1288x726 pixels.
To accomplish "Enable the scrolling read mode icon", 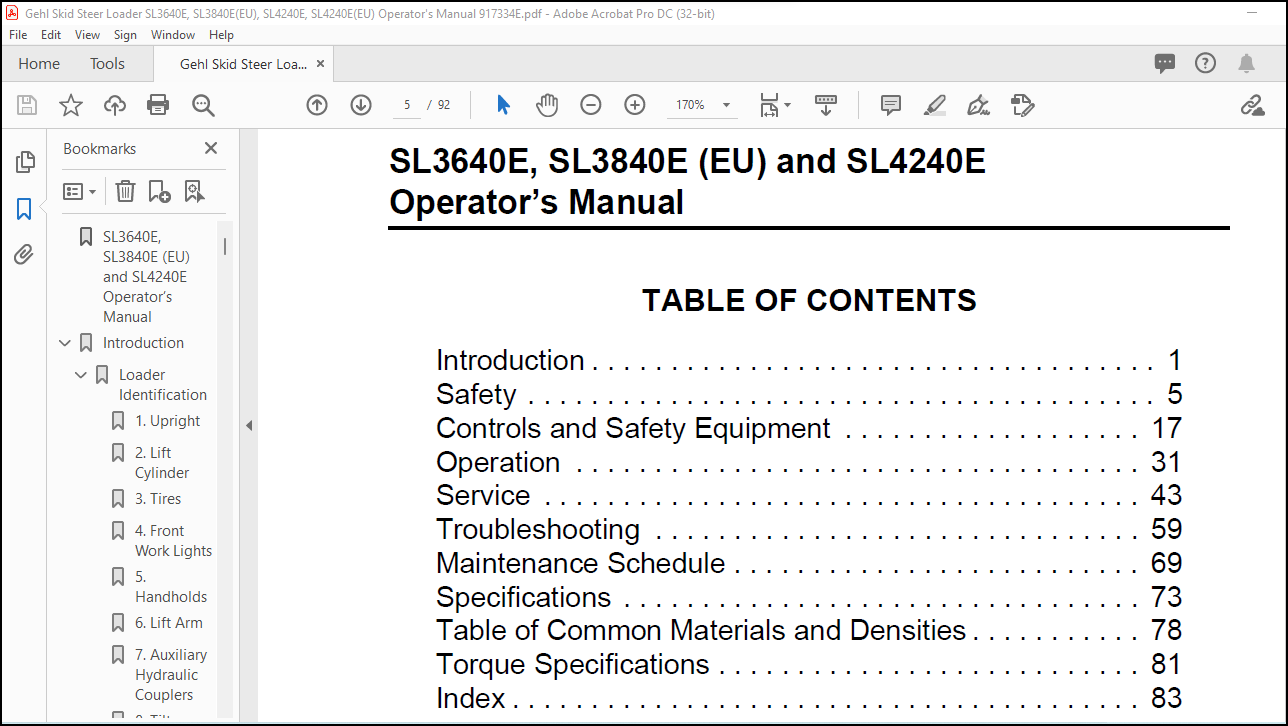I will point(826,105).
